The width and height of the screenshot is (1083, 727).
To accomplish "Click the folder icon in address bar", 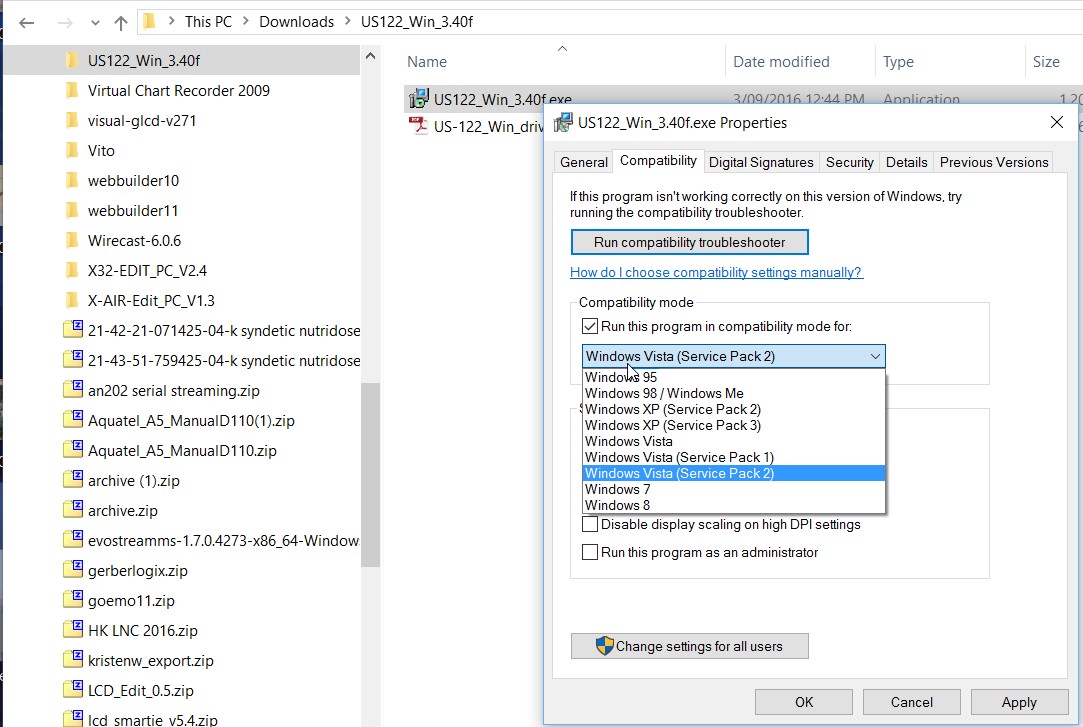I will [x=148, y=21].
